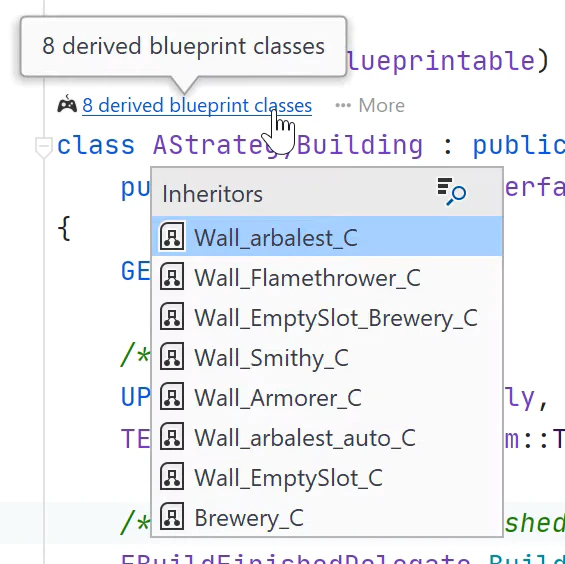The image size is (565, 564).
Task: Select Wall_EmptySlot_Brewery_C inheritor
Action: 327,317
